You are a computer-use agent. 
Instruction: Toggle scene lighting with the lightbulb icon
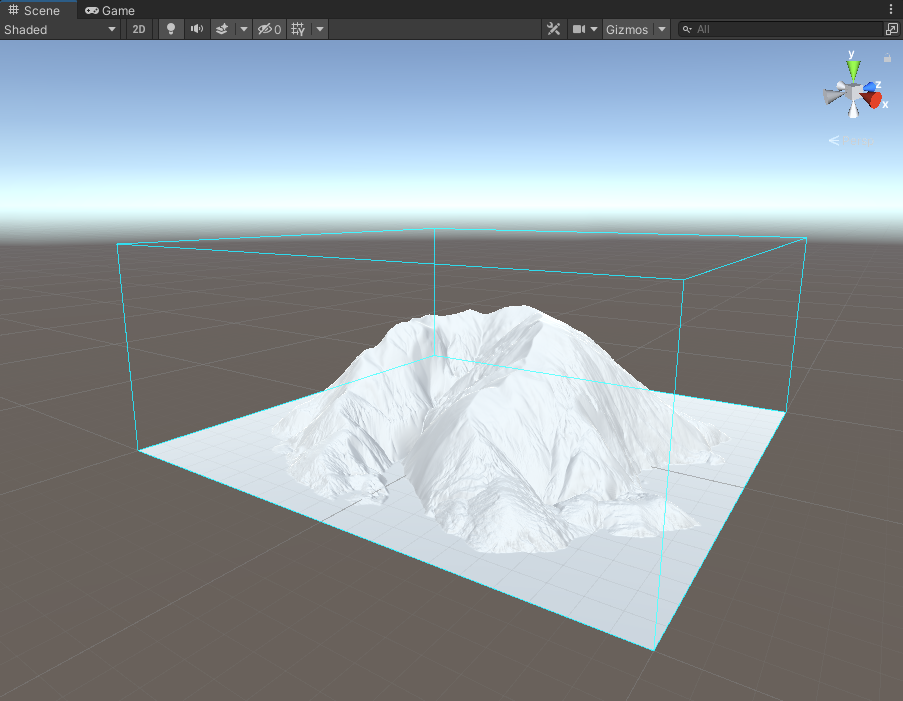click(171, 29)
